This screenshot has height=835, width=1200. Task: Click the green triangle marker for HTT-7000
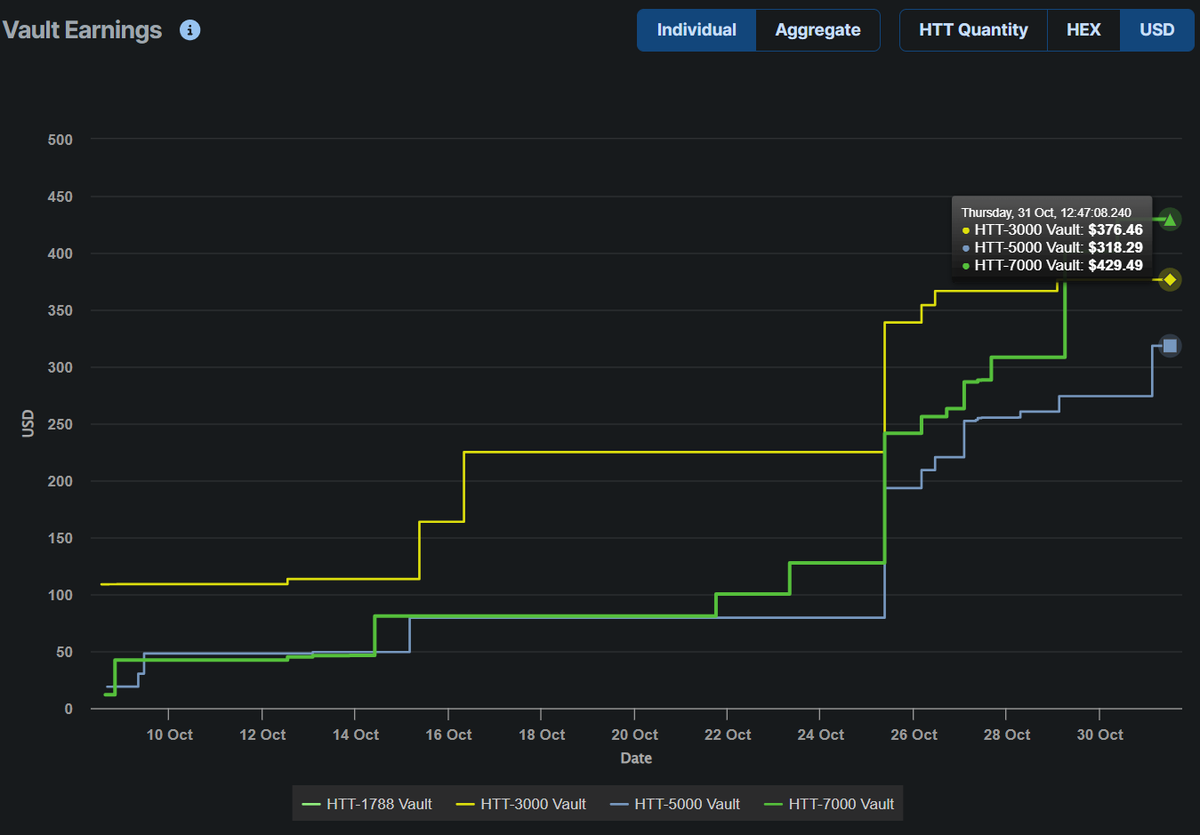[x=1170, y=219]
